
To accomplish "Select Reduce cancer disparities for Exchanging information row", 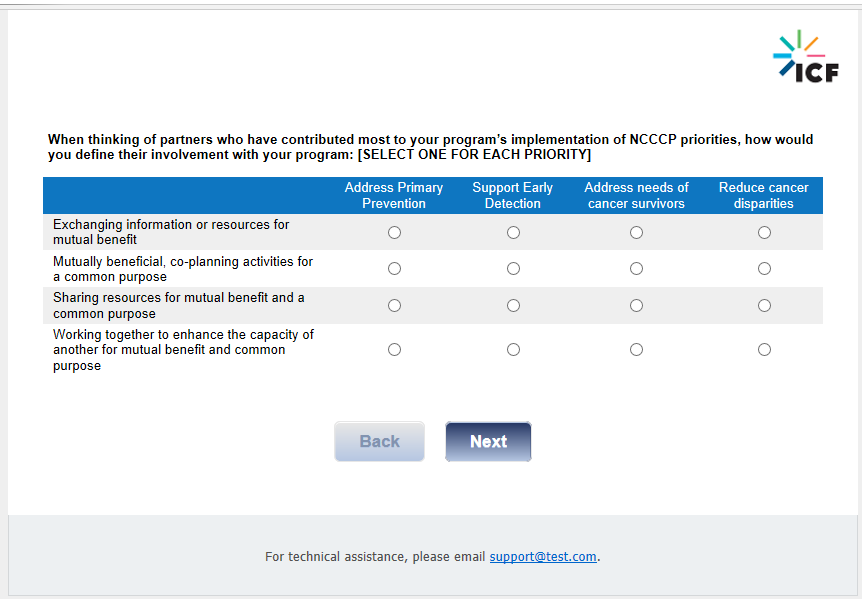I will [764, 232].
